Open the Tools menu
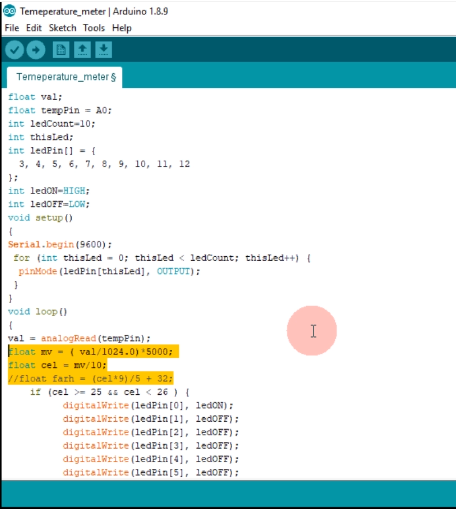Screen dimensions: 456x509 point(94,28)
